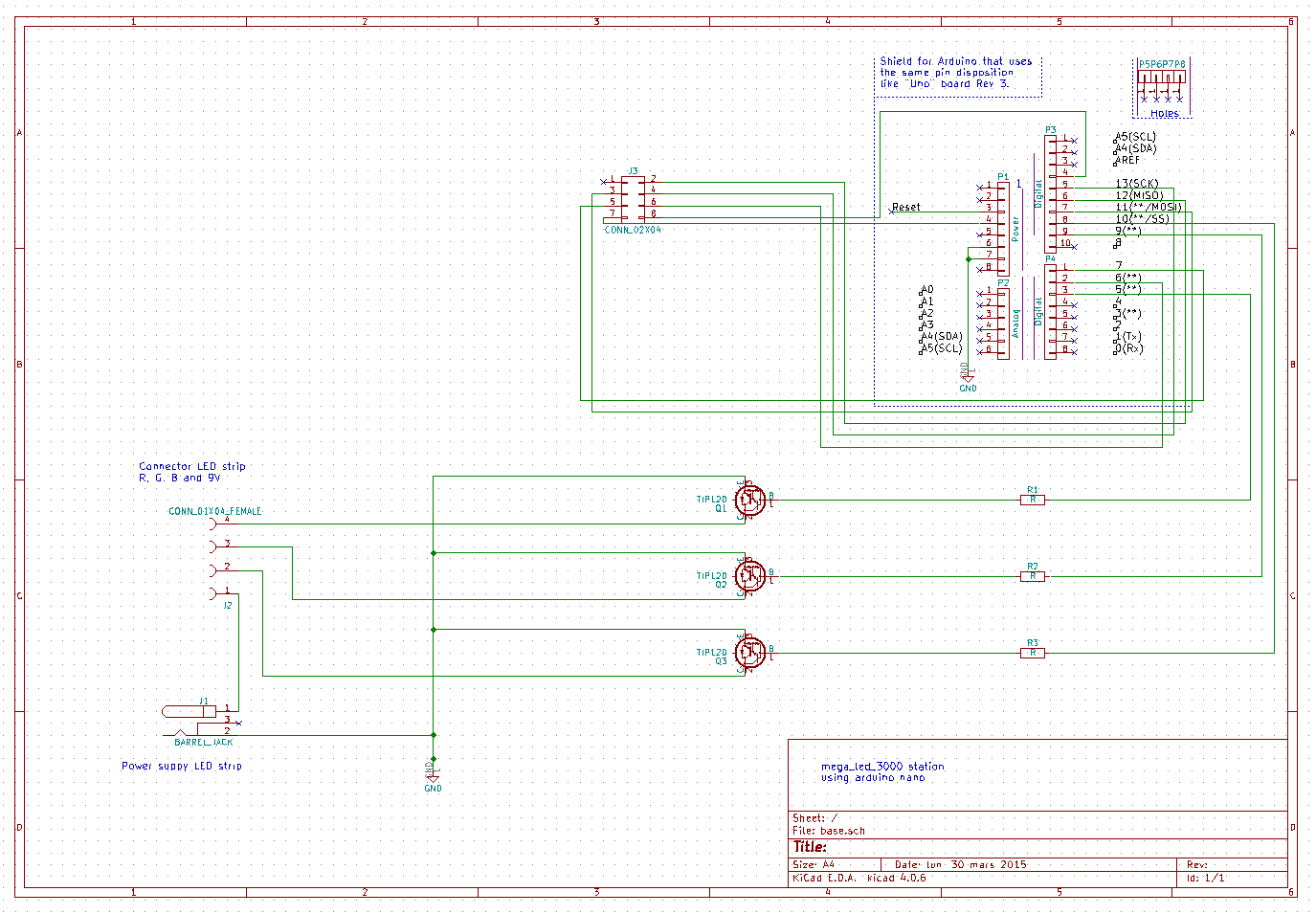Viewport: 1316px width, 914px height.
Task: Click the GND symbol under Arduino power header
Action: [969, 377]
